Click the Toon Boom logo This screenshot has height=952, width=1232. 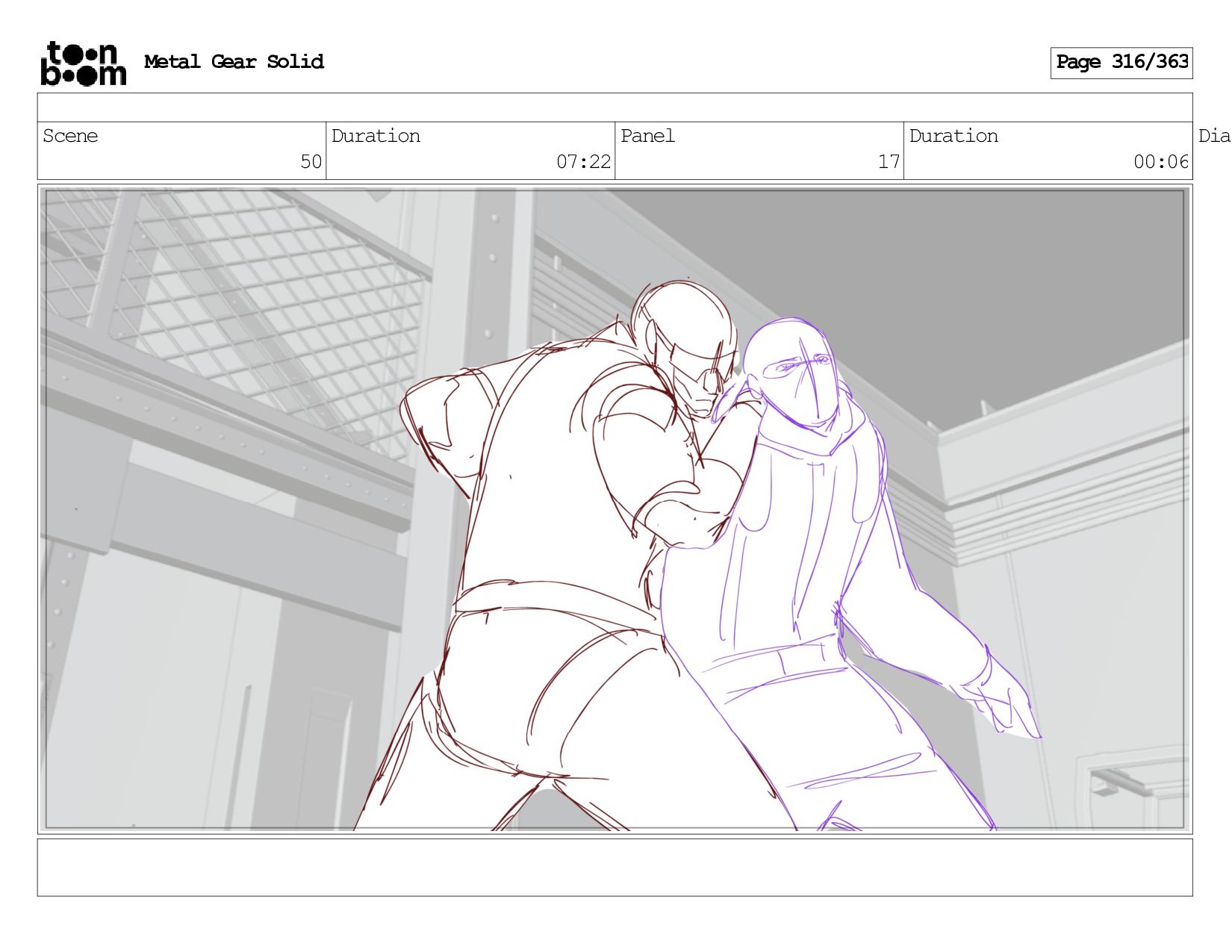pos(83,63)
